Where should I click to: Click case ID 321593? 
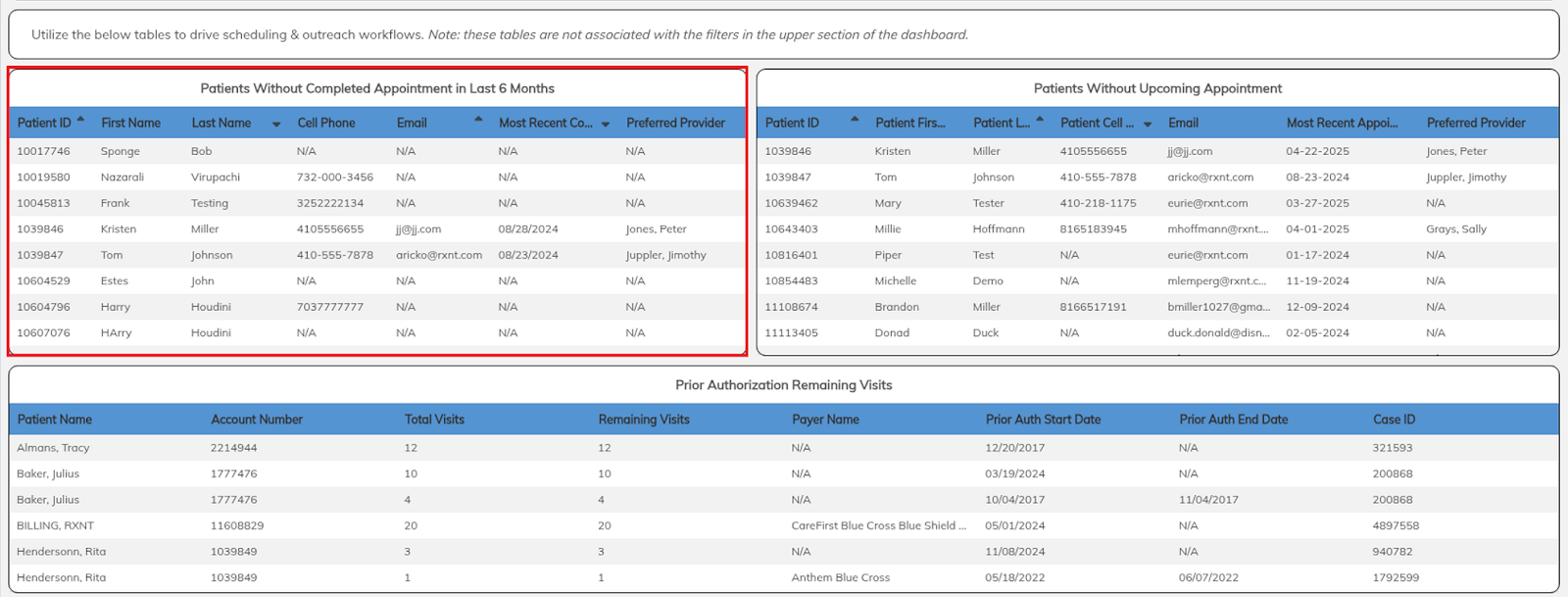(x=1393, y=448)
